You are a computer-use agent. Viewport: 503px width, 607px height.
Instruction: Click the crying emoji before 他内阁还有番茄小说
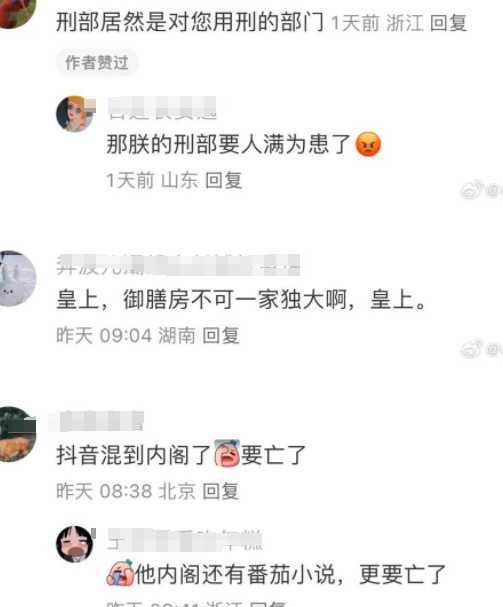click(120, 572)
